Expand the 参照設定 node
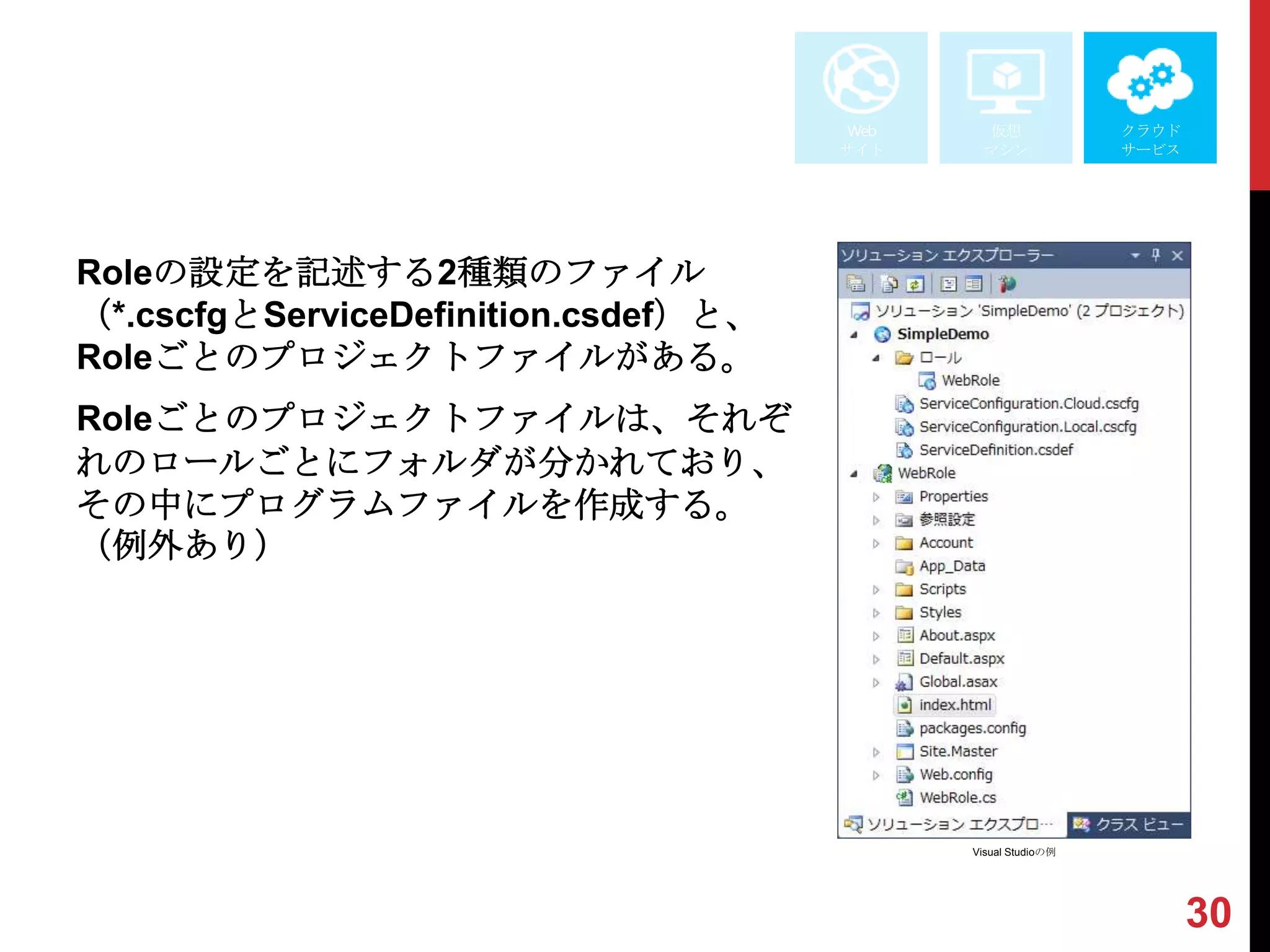The width and height of the screenshot is (1270, 952). [876, 520]
